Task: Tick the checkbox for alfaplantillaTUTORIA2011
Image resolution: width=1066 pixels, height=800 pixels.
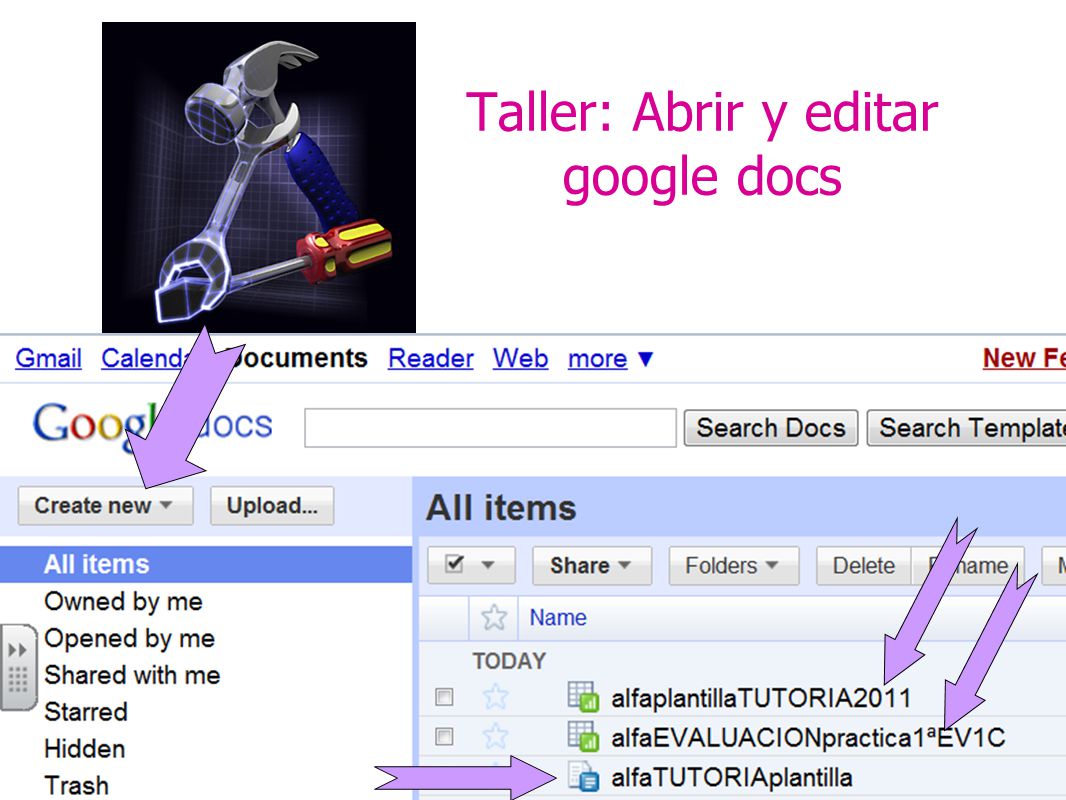Action: [444, 697]
